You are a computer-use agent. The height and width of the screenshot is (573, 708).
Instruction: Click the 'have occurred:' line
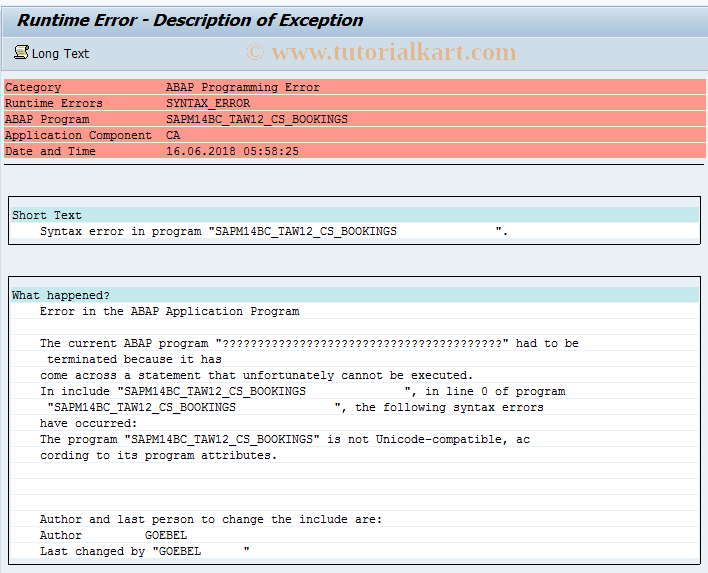pos(88,423)
